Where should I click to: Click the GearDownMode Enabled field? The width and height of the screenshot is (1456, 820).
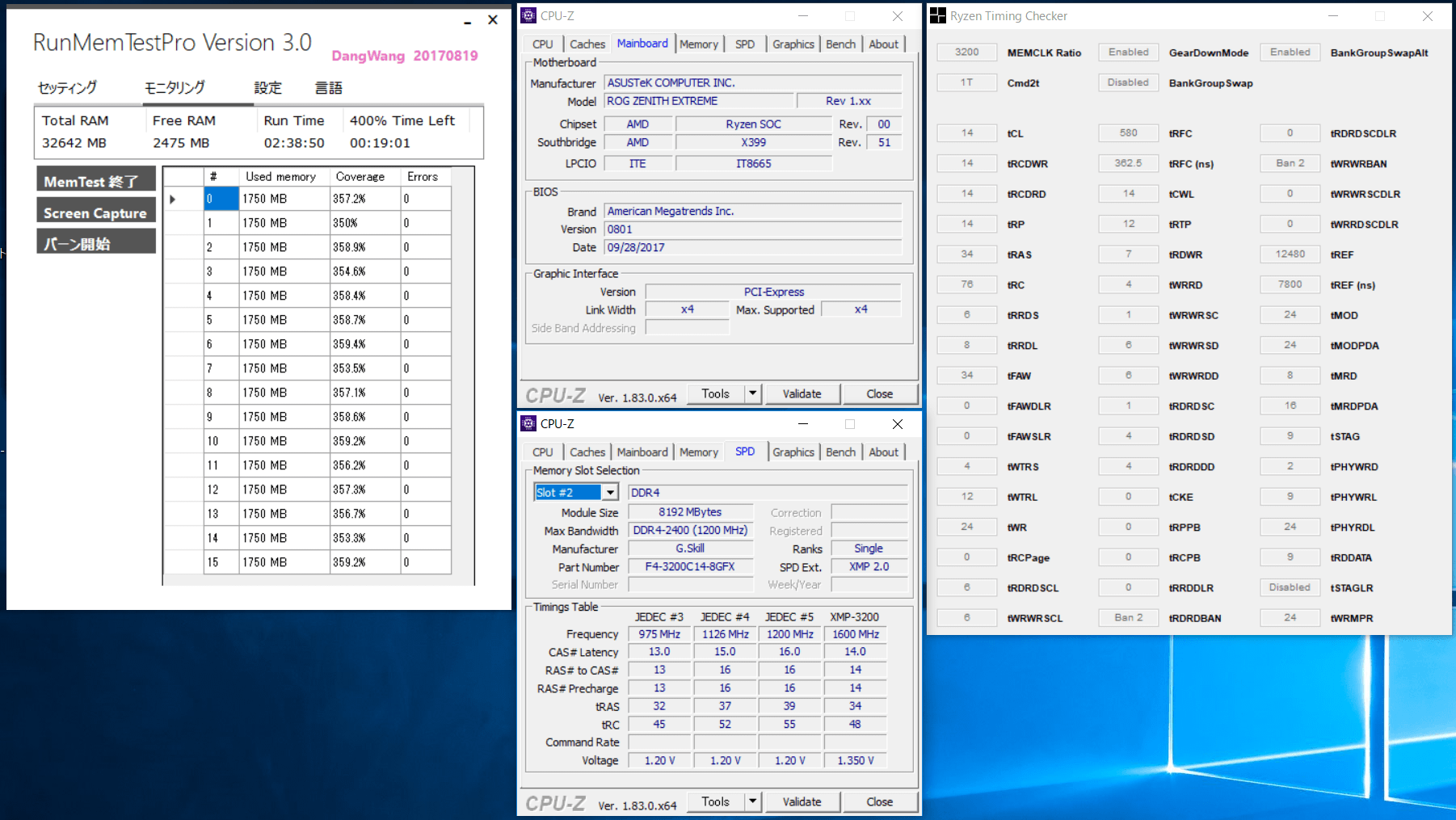[x=1128, y=53]
